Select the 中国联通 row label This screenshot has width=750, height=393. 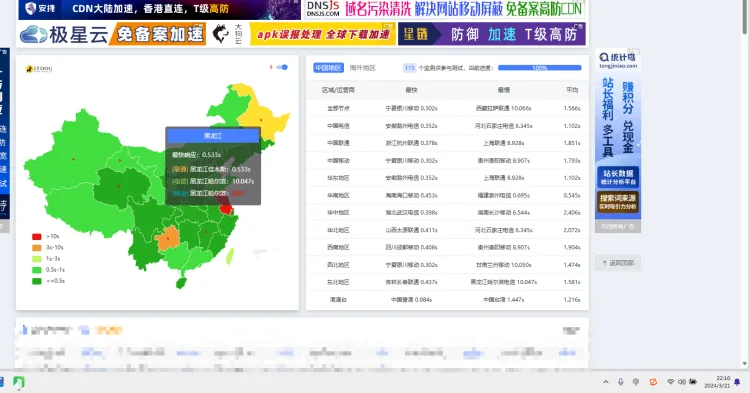click(338, 143)
